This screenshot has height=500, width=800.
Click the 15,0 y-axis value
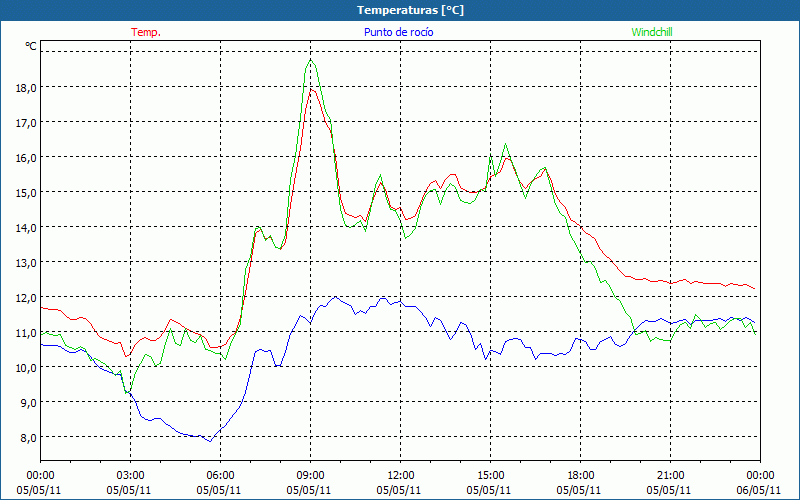(27, 193)
